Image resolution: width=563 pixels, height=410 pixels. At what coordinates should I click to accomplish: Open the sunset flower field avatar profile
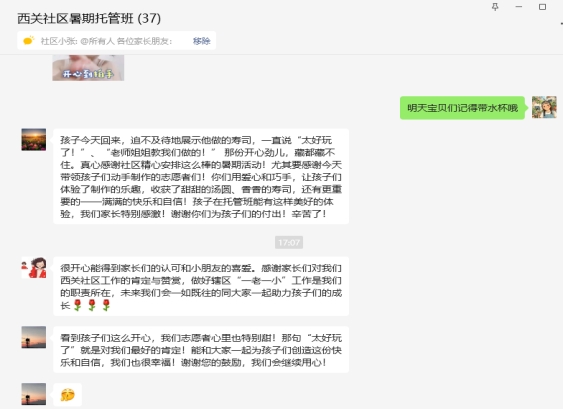pos(34,140)
